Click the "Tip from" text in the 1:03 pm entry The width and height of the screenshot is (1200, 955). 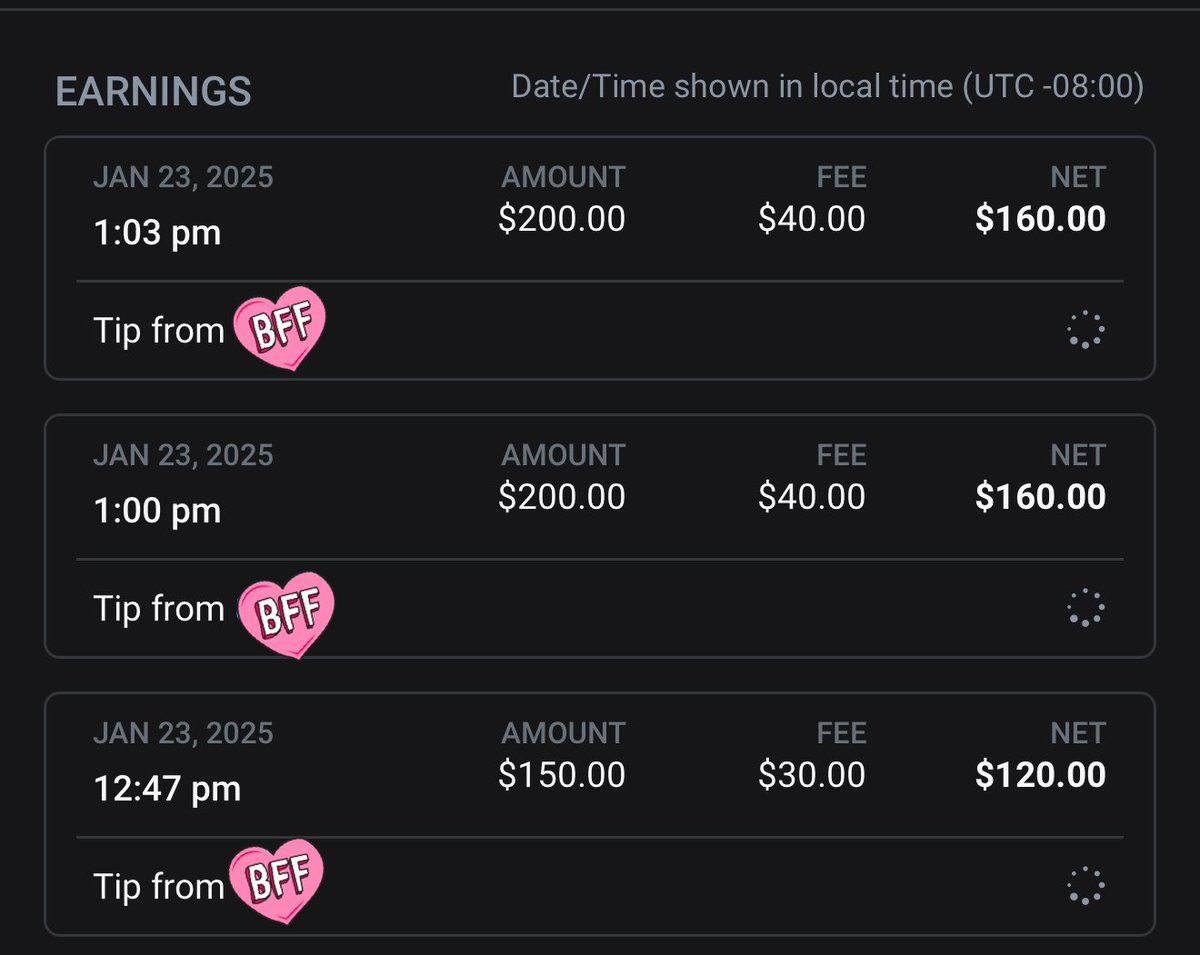(x=159, y=330)
